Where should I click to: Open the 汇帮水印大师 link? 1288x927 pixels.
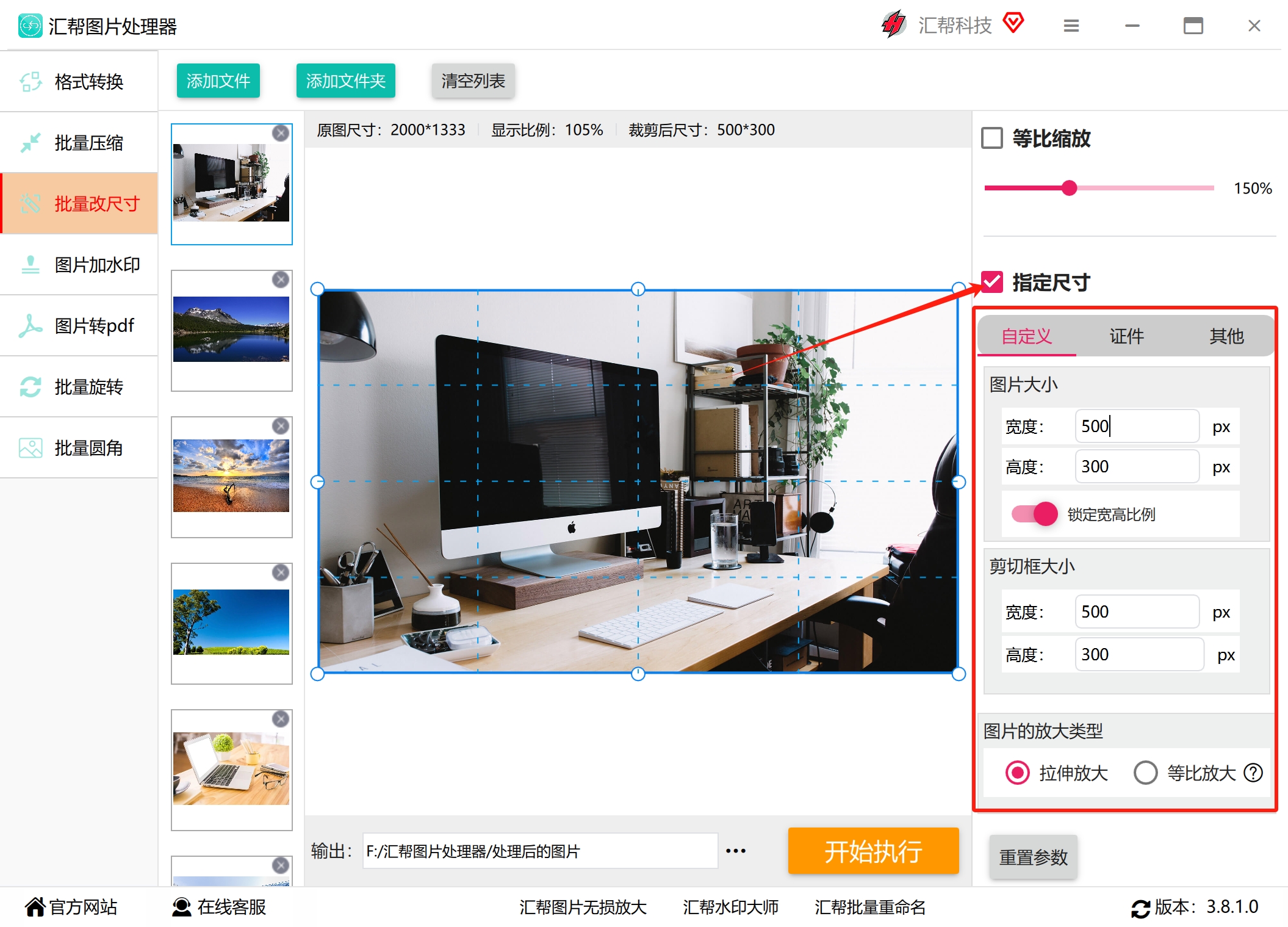tap(730, 907)
